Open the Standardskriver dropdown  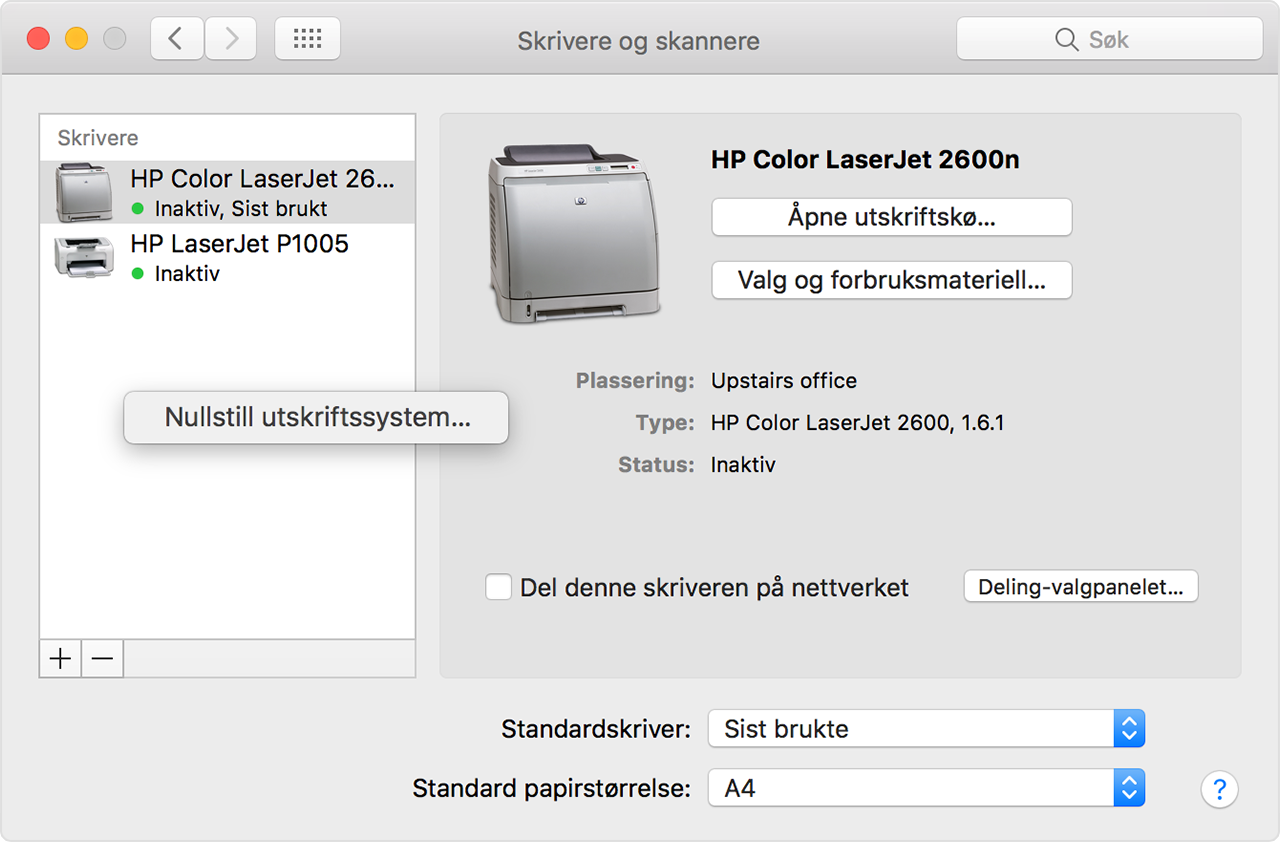(925, 729)
